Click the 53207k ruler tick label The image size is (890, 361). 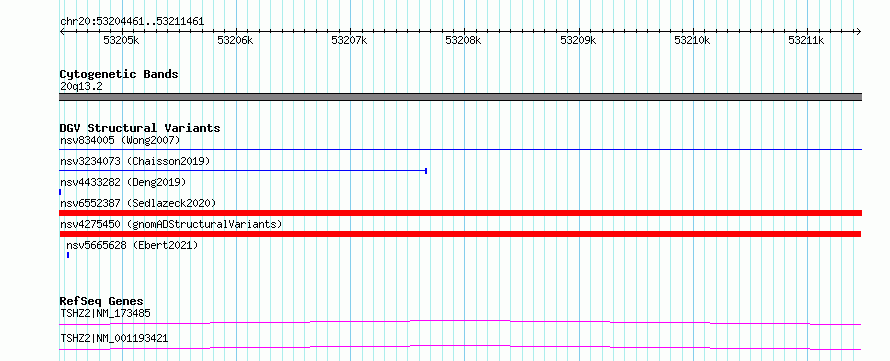click(x=350, y=41)
